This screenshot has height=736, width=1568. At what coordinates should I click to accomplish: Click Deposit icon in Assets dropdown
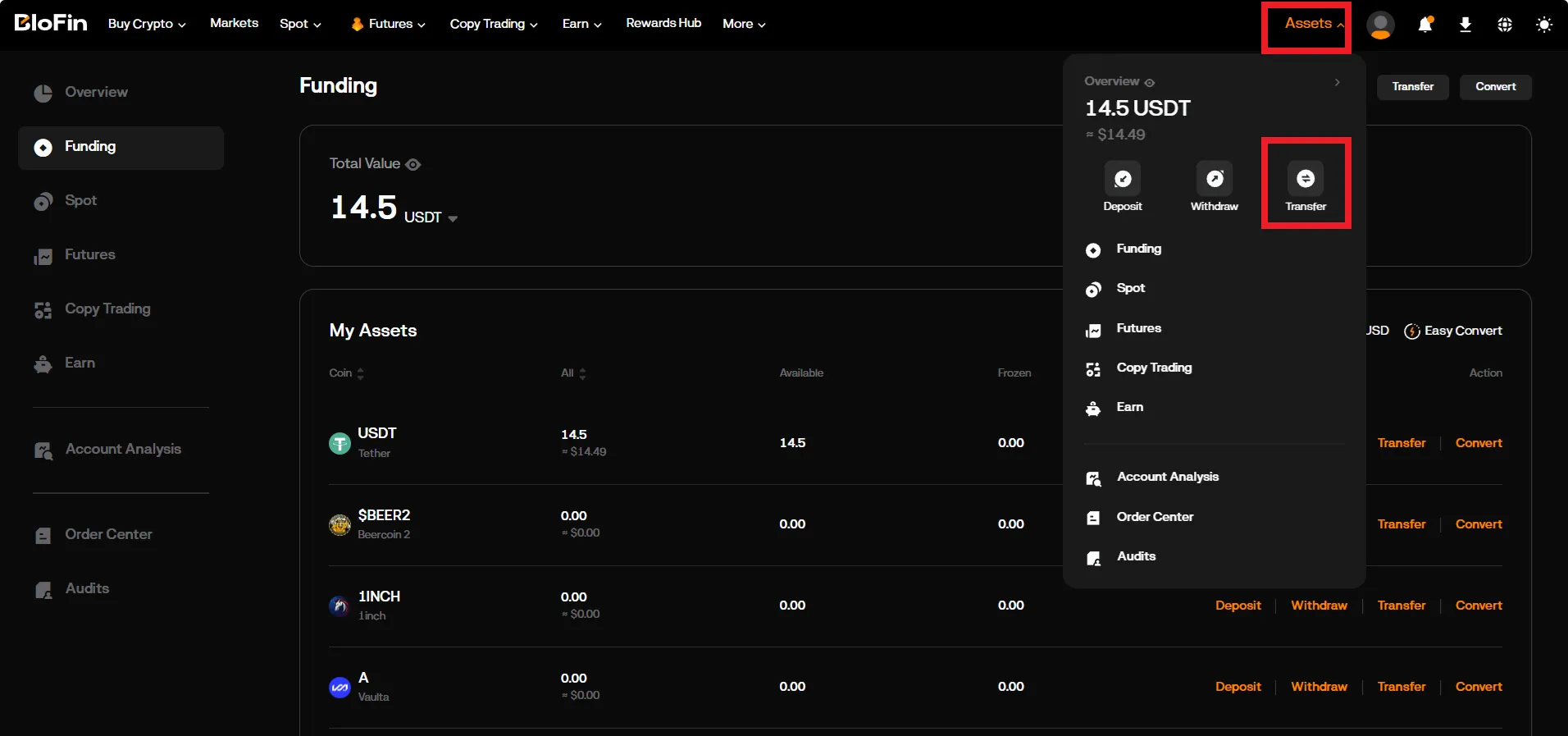coord(1123,178)
